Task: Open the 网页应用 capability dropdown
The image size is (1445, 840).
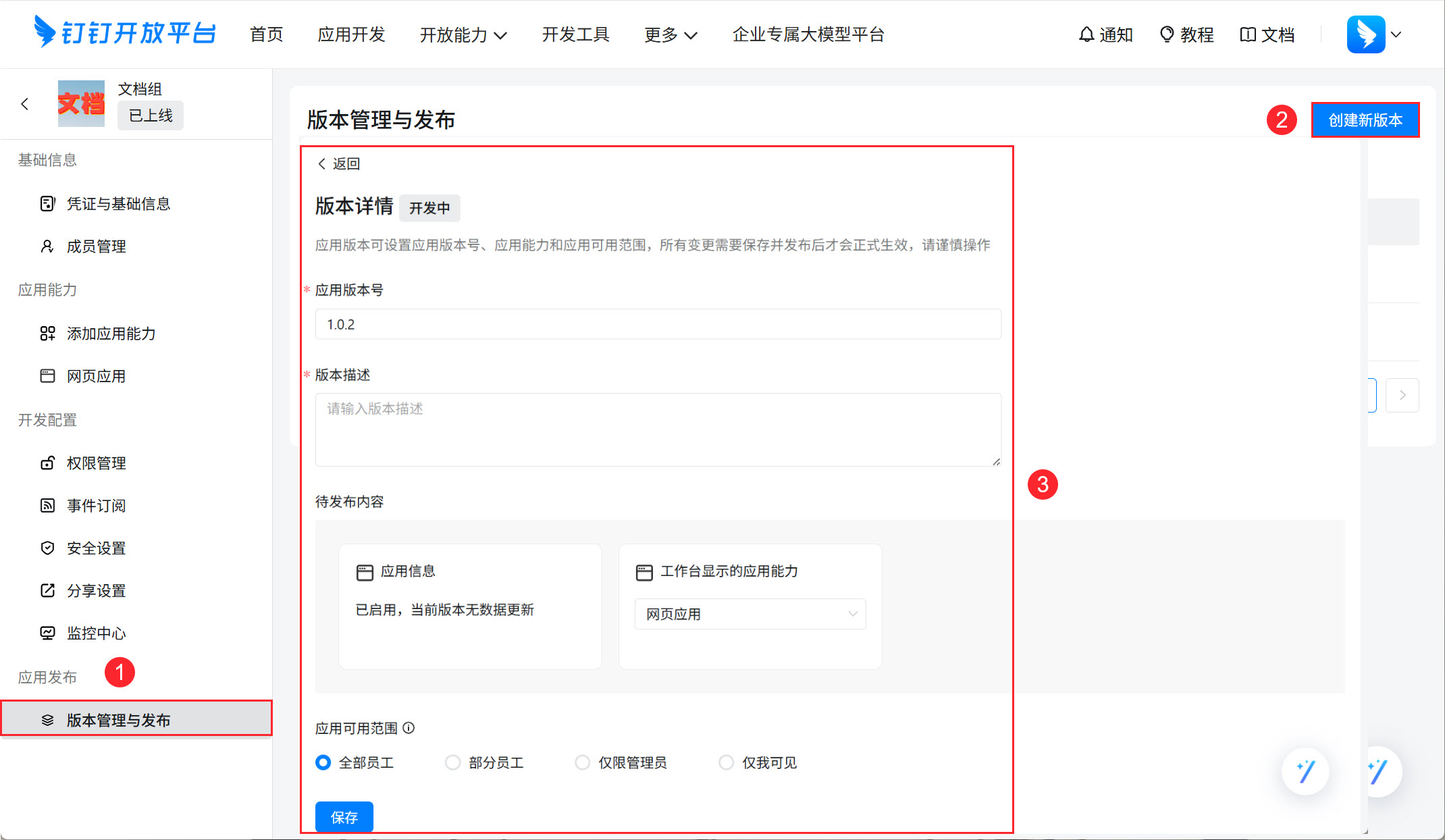Action: (x=750, y=614)
